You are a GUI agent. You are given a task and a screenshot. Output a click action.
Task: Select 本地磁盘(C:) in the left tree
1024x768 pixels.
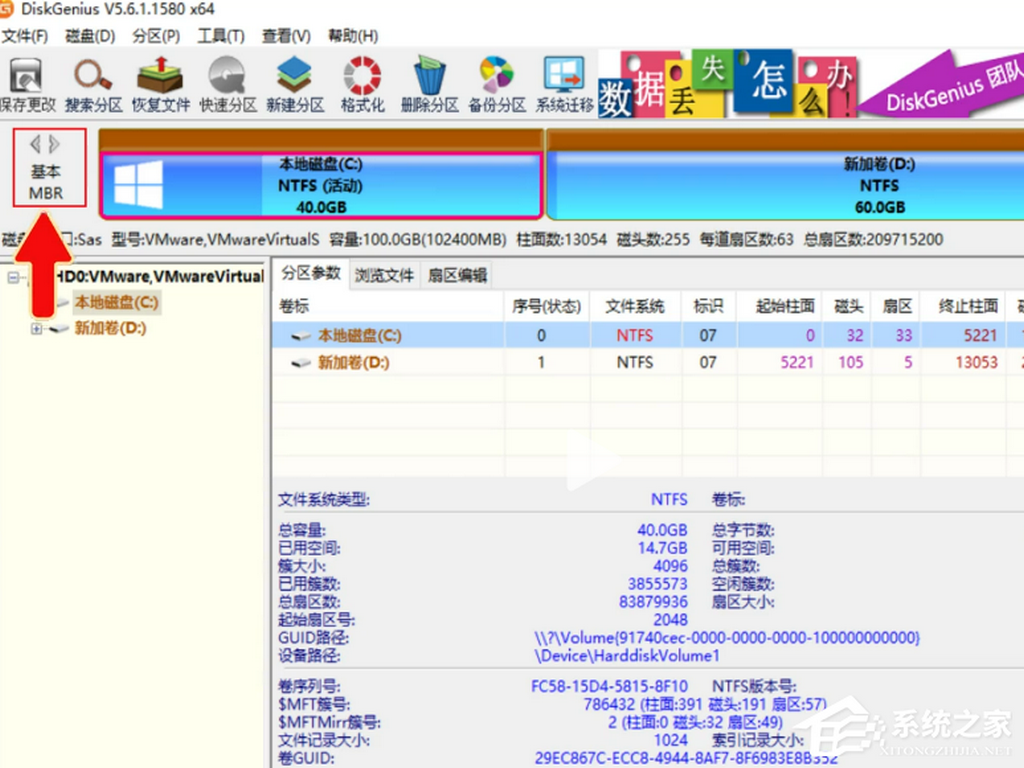coord(115,302)
